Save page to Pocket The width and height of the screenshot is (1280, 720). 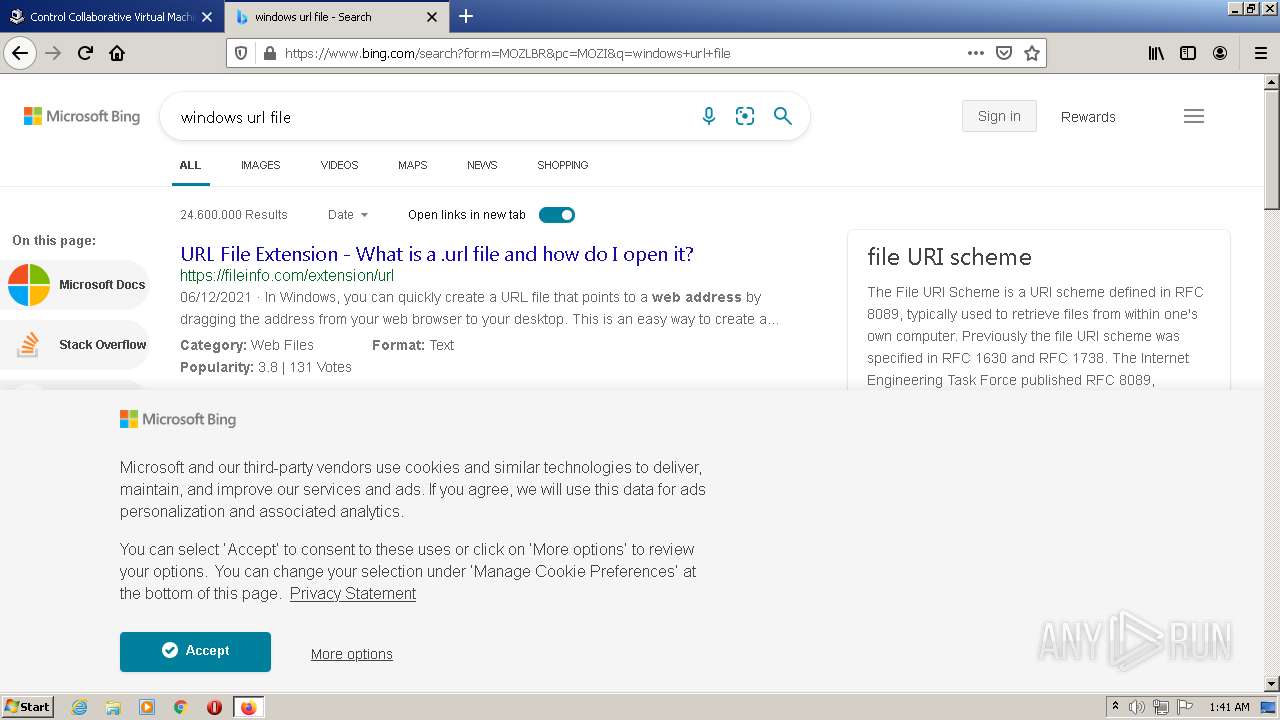coord(1004,53)
